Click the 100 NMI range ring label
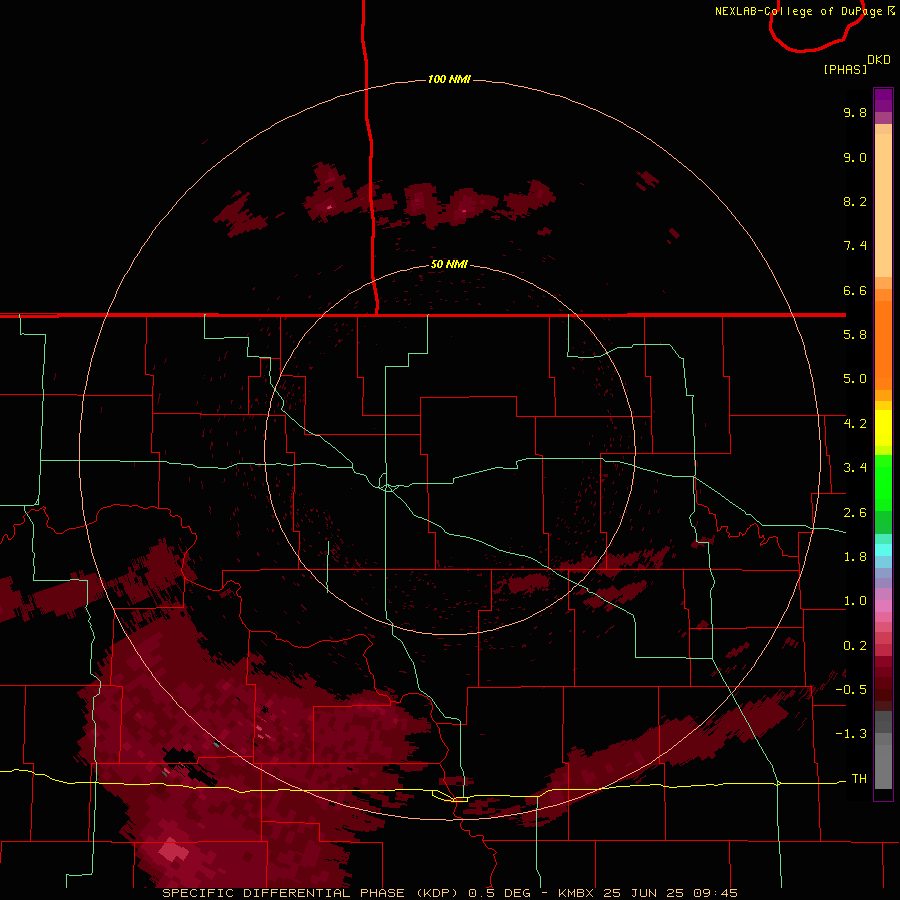Image resolution: width=900 pixels, height=900 pixels. tap(449, 79)
